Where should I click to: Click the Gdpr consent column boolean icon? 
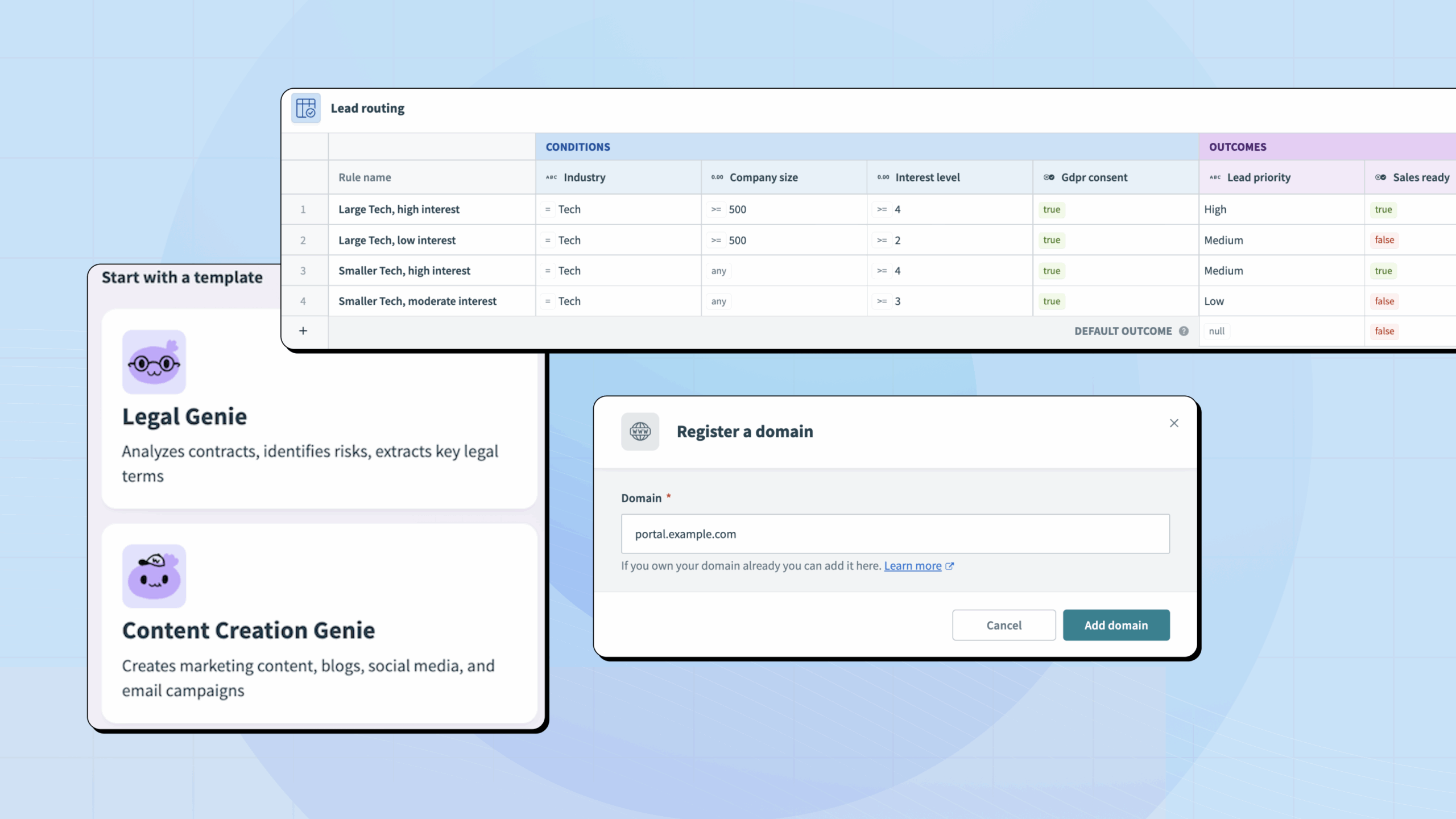pos(1049,177)
